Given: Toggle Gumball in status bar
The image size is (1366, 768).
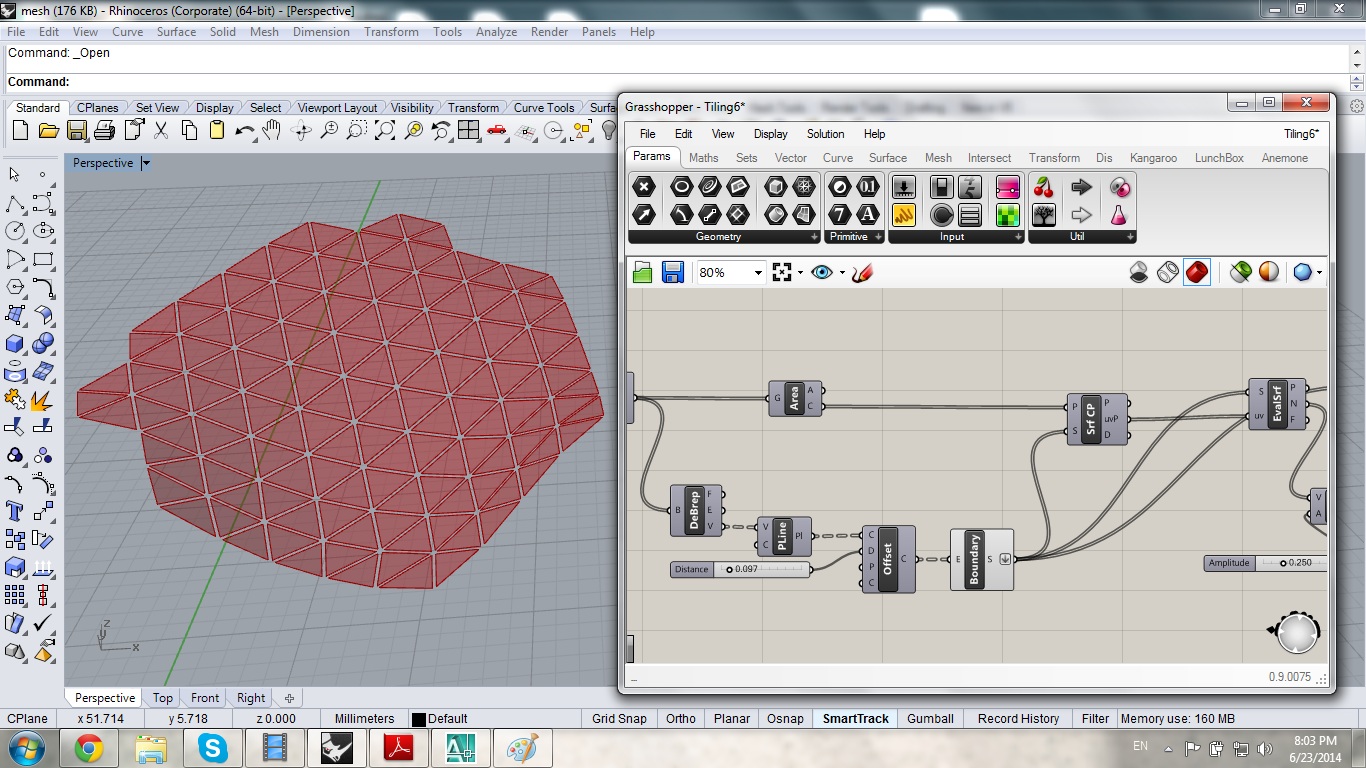Looking at the screenshot, I should pyautogui.click(x=930, y=718).
